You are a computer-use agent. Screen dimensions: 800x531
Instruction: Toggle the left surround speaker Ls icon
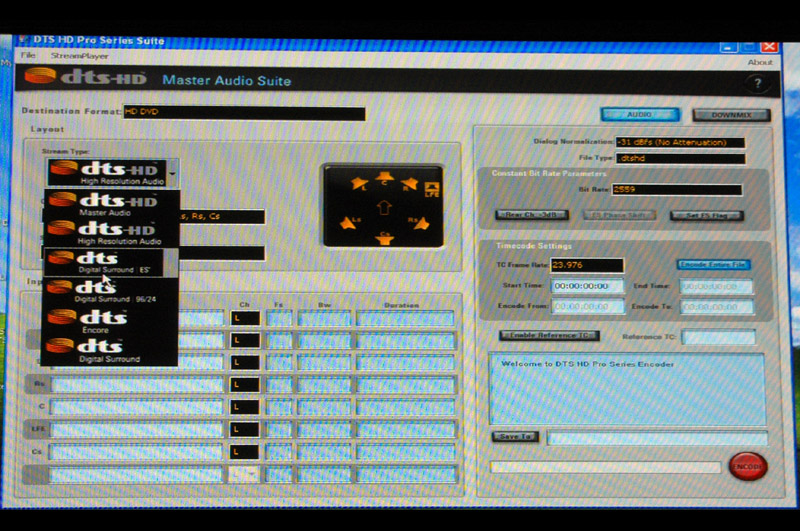pos(346,222)
